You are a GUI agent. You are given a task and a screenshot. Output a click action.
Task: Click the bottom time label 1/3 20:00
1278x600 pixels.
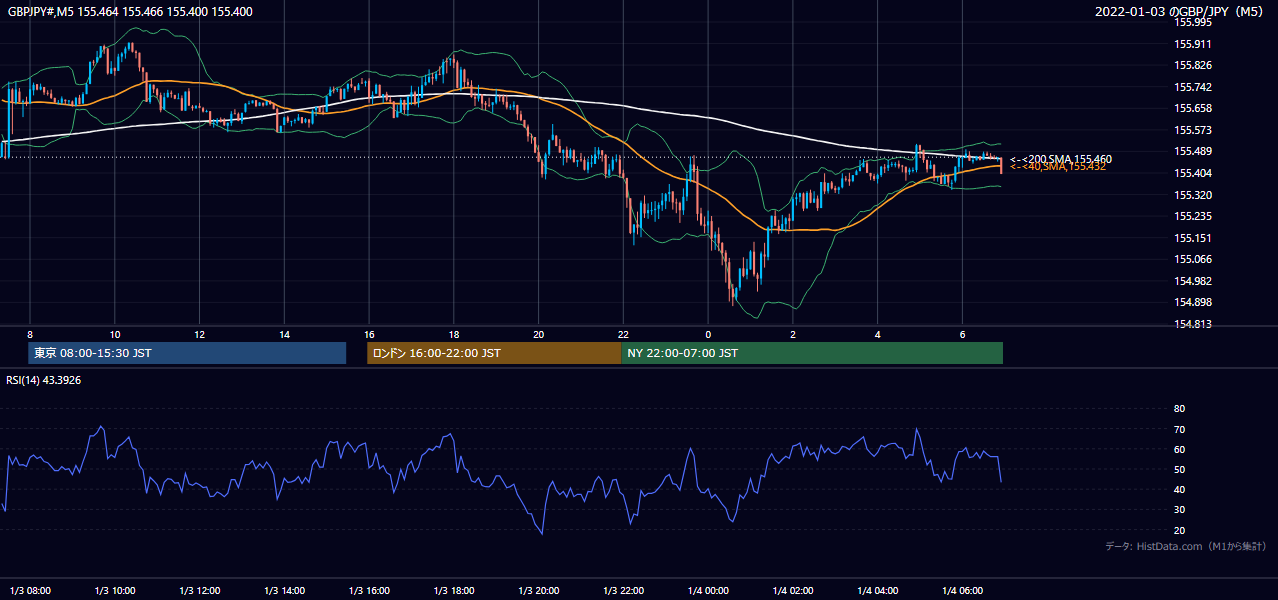tap(539, 590)
